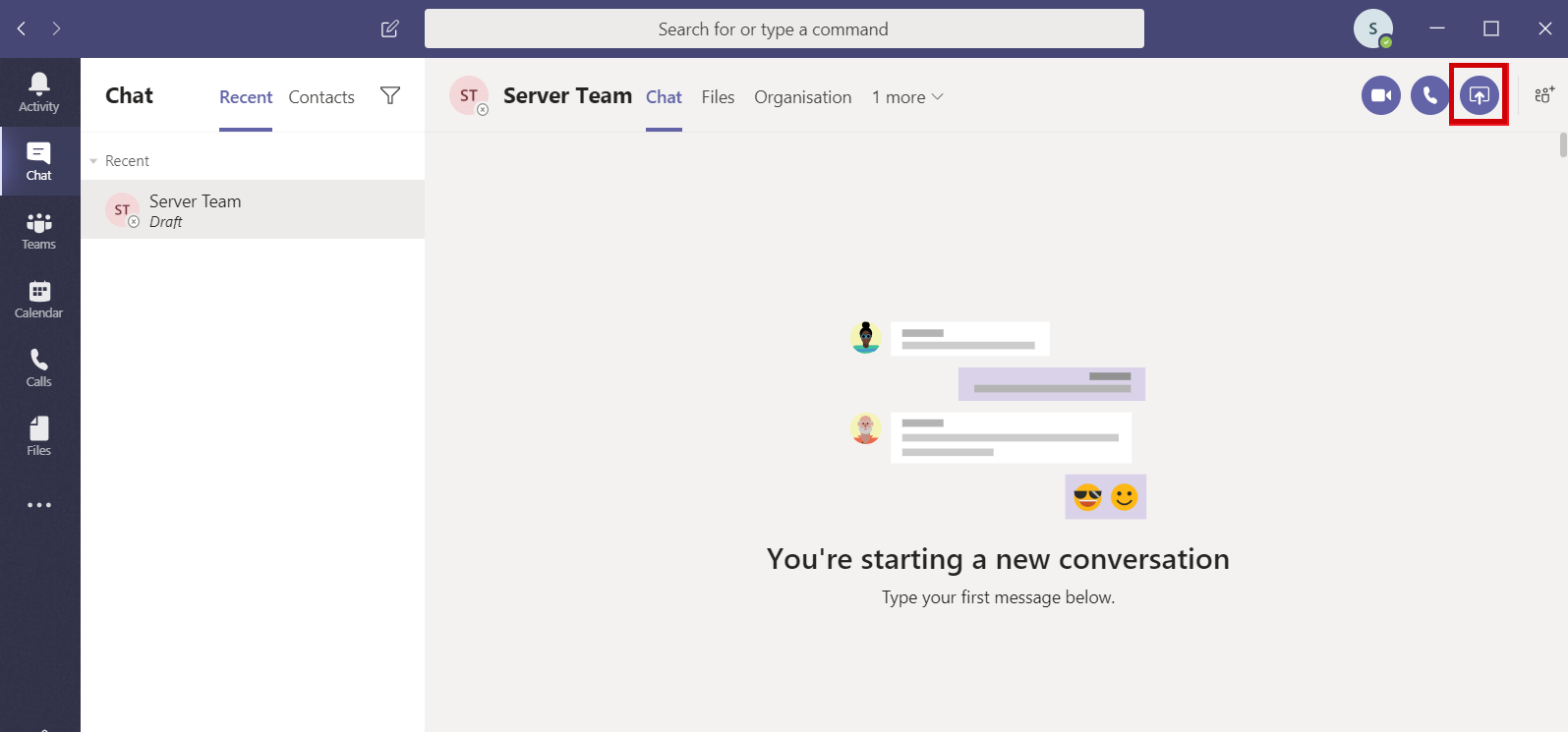Open Files from the left sidebar
Image resolution: width=1568 pixels, height=732 pixels.
point(39,436)
